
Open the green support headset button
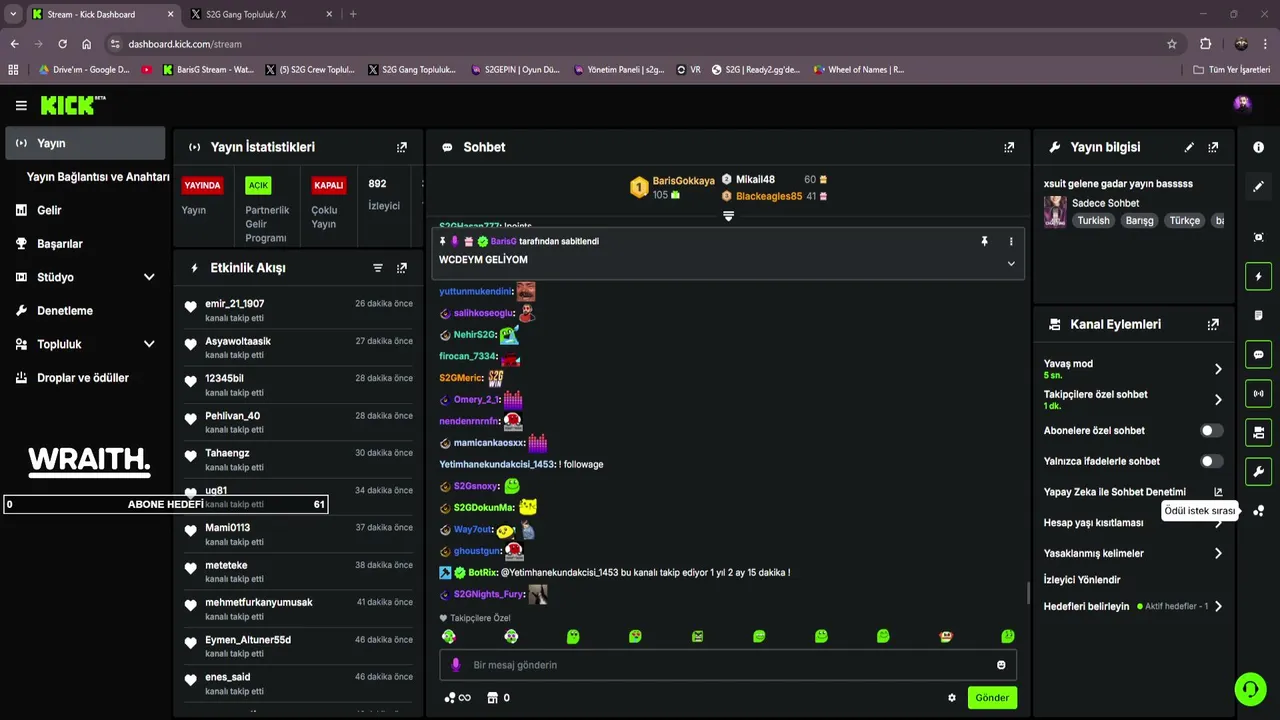click(x=1250, y=688)
